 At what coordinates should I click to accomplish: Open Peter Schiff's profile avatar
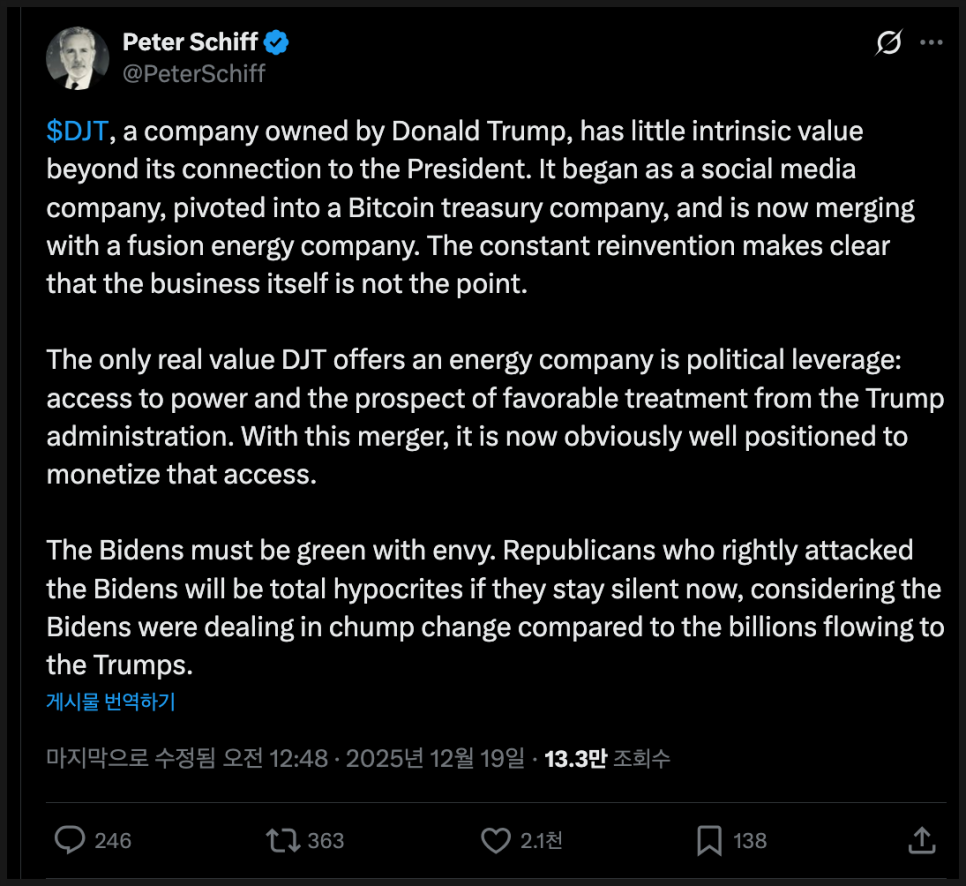pyautogui.click(x=77, y=58)
